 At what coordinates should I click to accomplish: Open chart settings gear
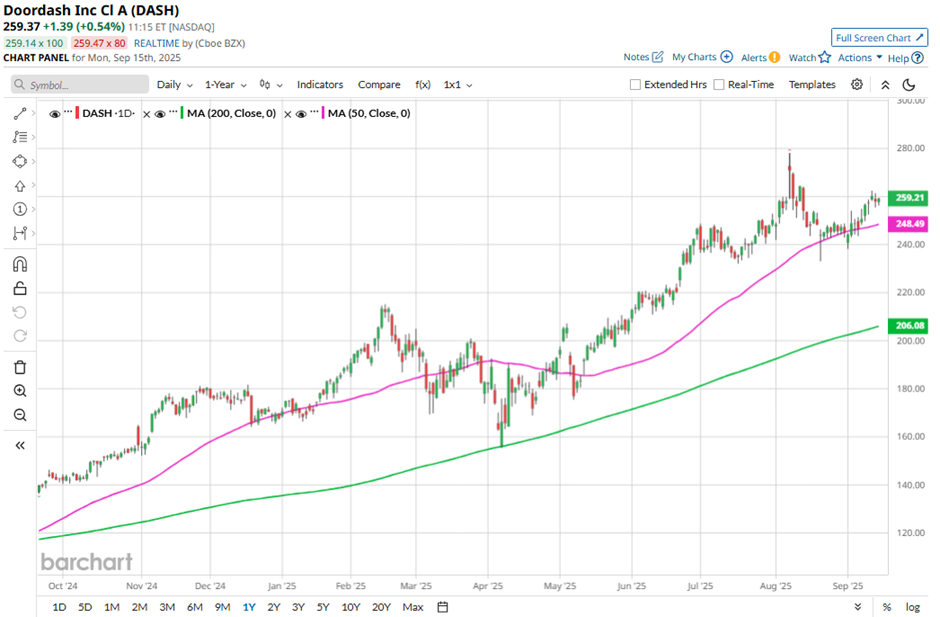point(857,85)
